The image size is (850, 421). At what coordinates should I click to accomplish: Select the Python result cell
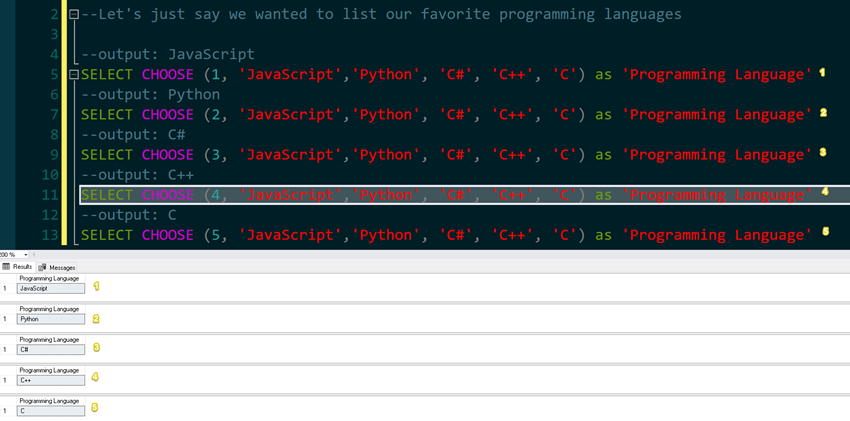50,319
